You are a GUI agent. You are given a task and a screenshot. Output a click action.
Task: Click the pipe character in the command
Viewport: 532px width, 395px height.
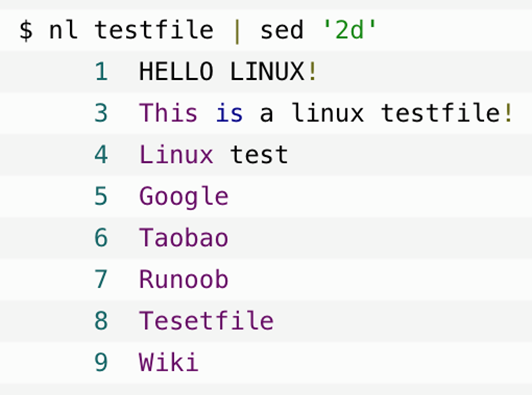(237, 31)
